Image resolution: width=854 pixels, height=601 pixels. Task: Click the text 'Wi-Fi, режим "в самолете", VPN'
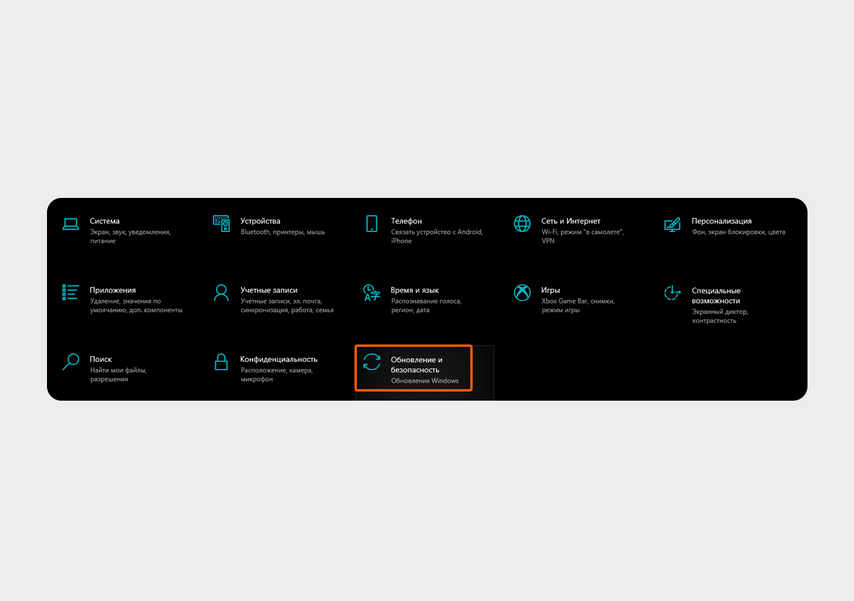(582, 236)
